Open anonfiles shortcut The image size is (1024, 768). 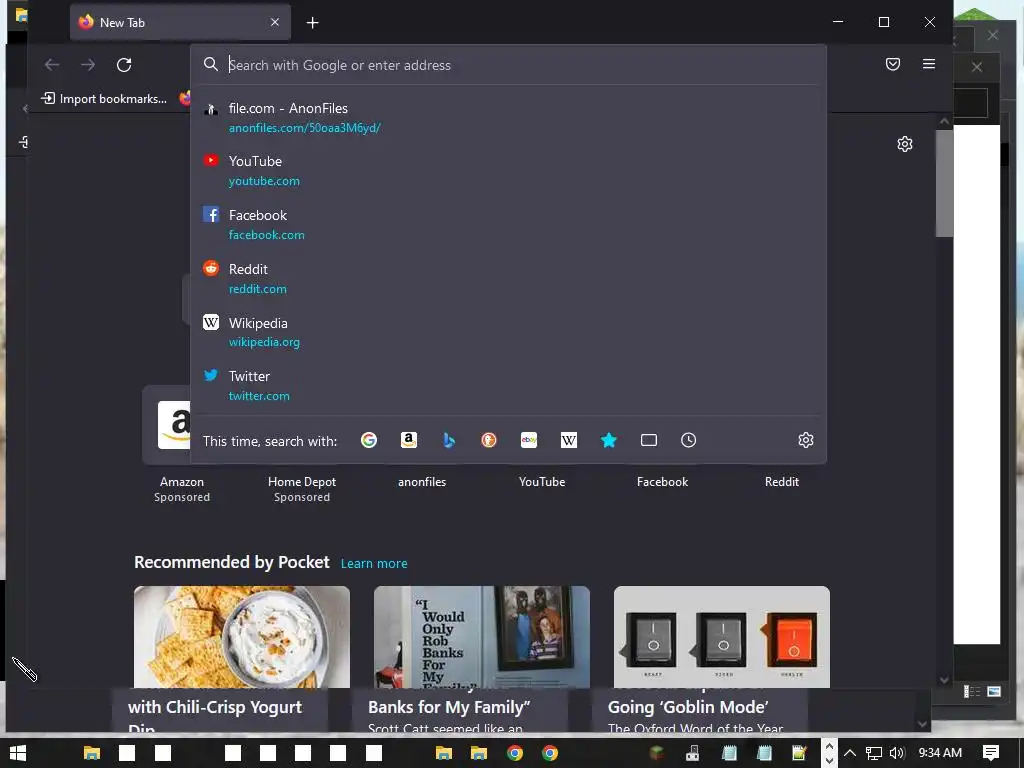422,482
